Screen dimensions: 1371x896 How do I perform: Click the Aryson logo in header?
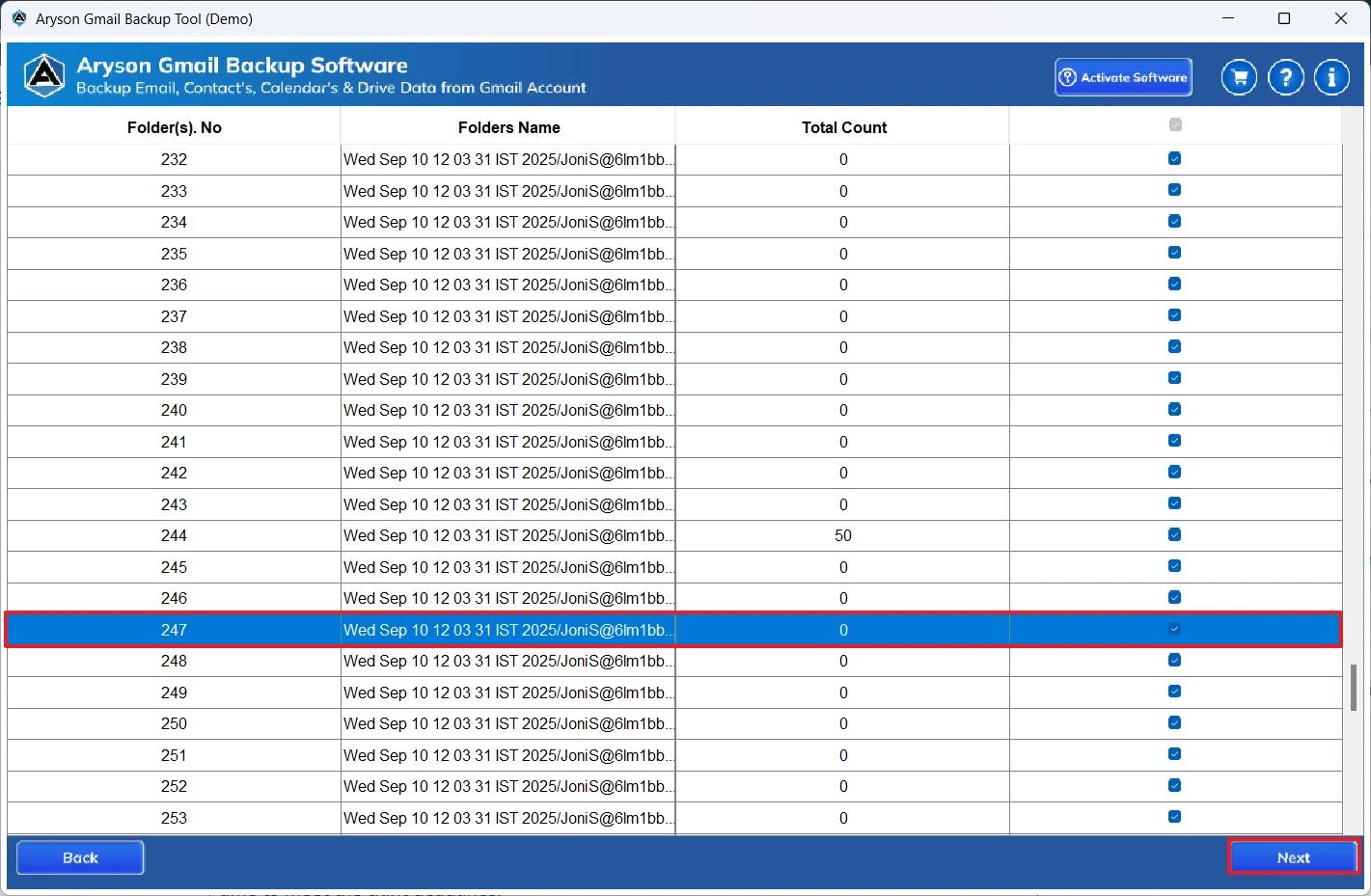click(44, 76)
